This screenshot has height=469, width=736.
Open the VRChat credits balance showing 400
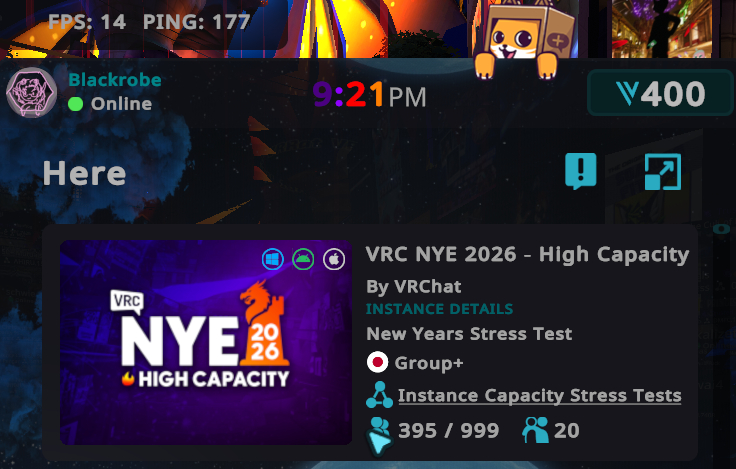[660, 93]
